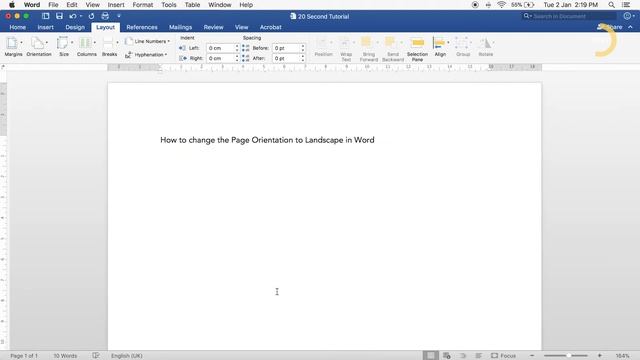
Task: Switch to the View ribbon tab
Action: 241,27
